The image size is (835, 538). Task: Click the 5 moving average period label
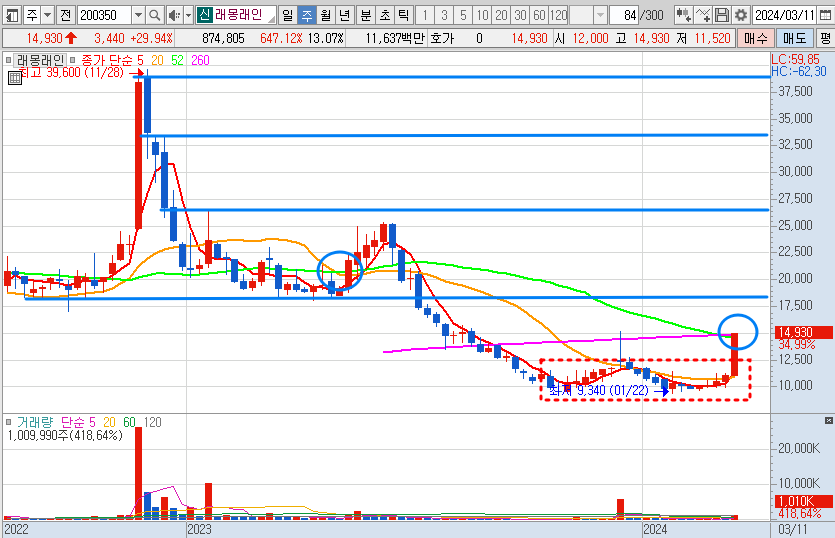pos(140,60)
